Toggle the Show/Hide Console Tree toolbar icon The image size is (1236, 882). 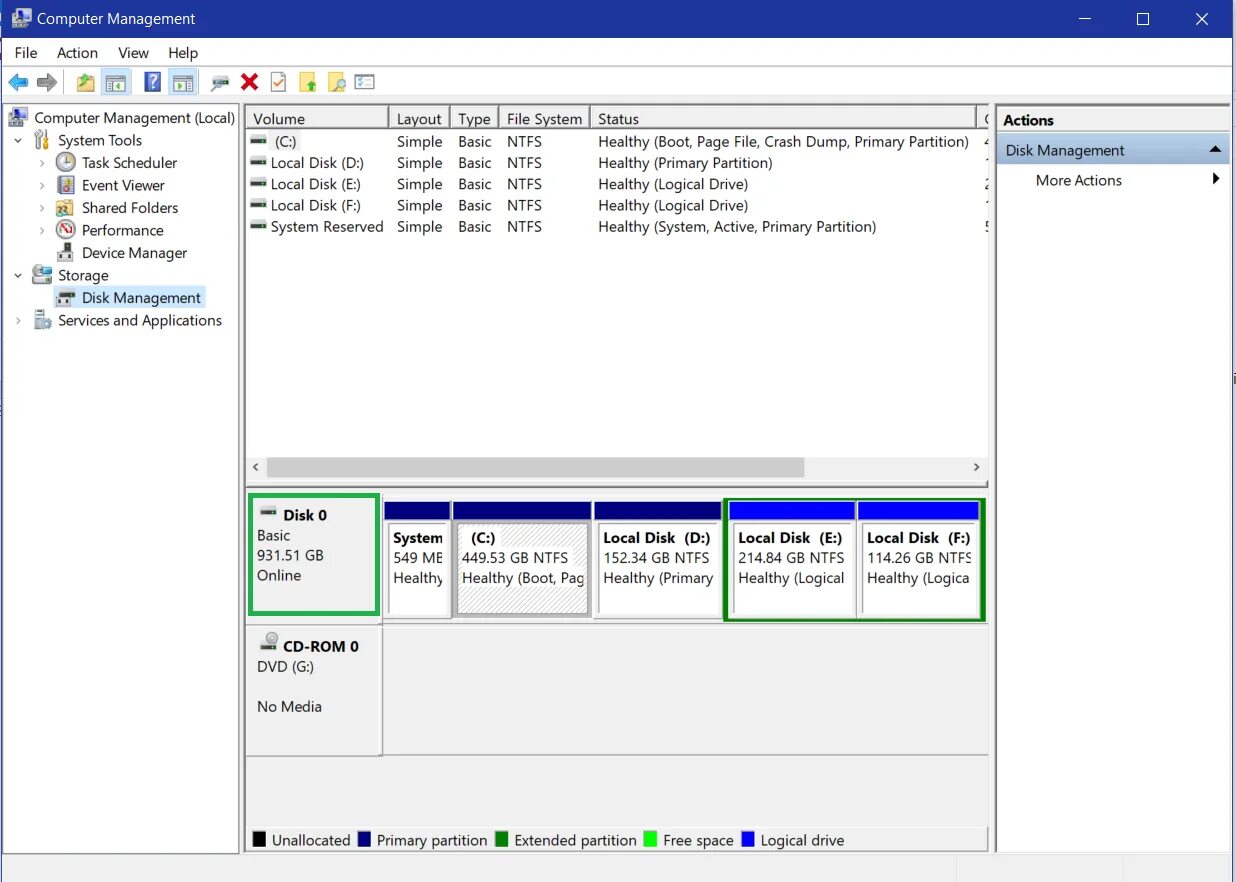[116, 82]
